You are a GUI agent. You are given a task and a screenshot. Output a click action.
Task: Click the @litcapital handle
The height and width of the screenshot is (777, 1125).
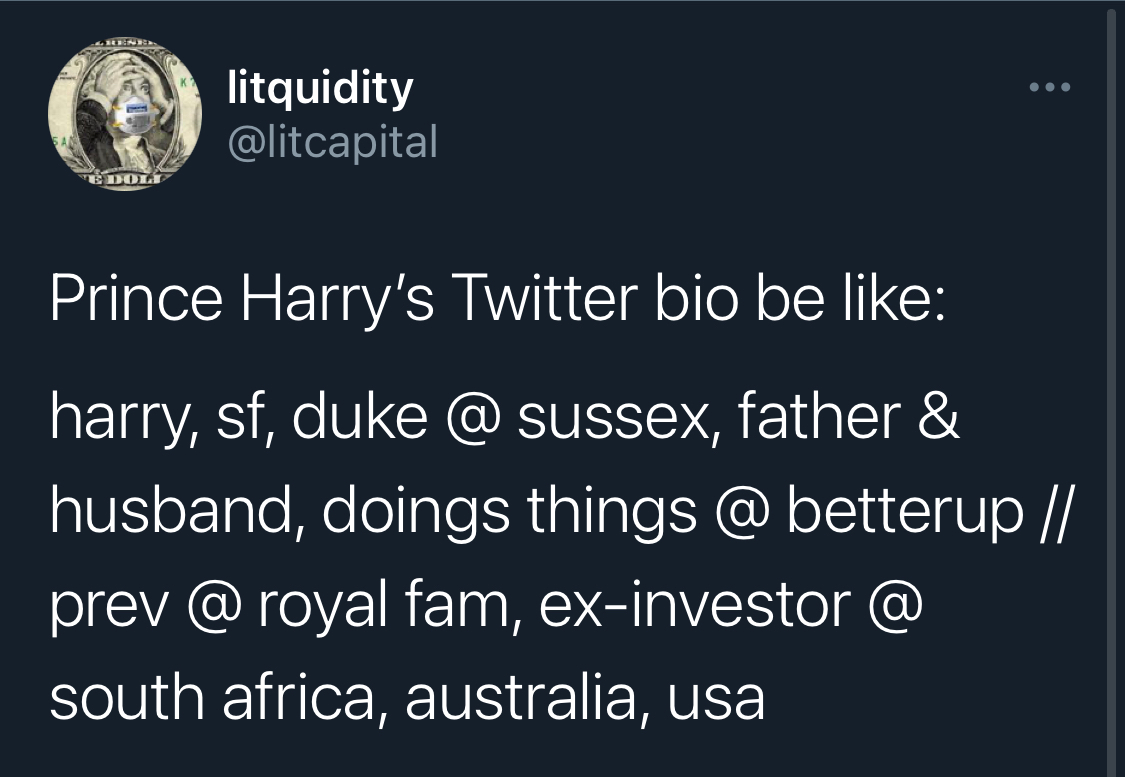coord(333,142)
